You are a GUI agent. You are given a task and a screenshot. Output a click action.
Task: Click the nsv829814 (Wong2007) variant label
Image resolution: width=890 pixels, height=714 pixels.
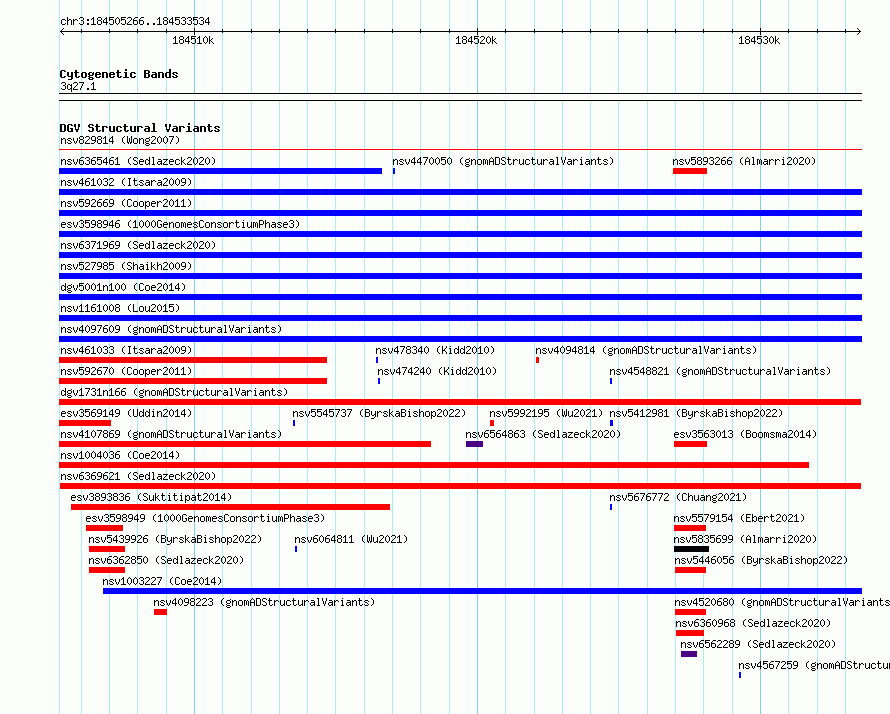coord(120,140)
